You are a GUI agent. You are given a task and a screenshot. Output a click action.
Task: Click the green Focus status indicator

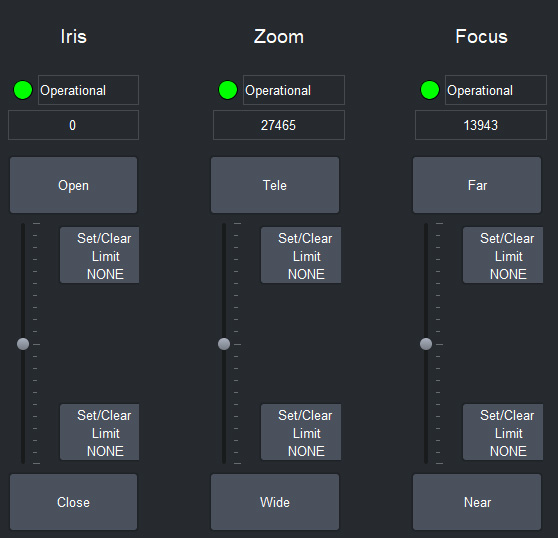(430, 90)
